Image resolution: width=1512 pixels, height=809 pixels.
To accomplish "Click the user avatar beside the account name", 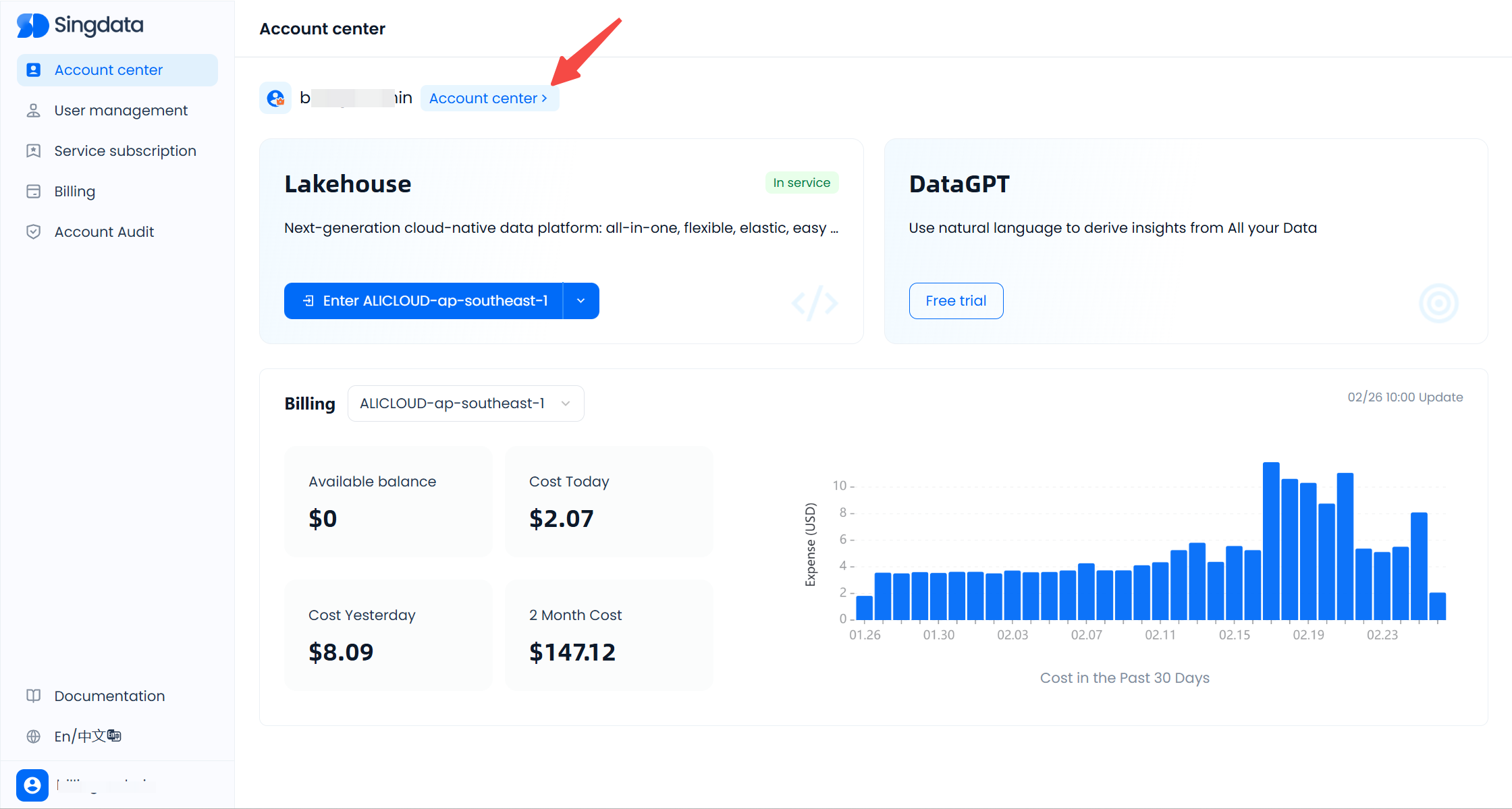I will pos(275,99).
